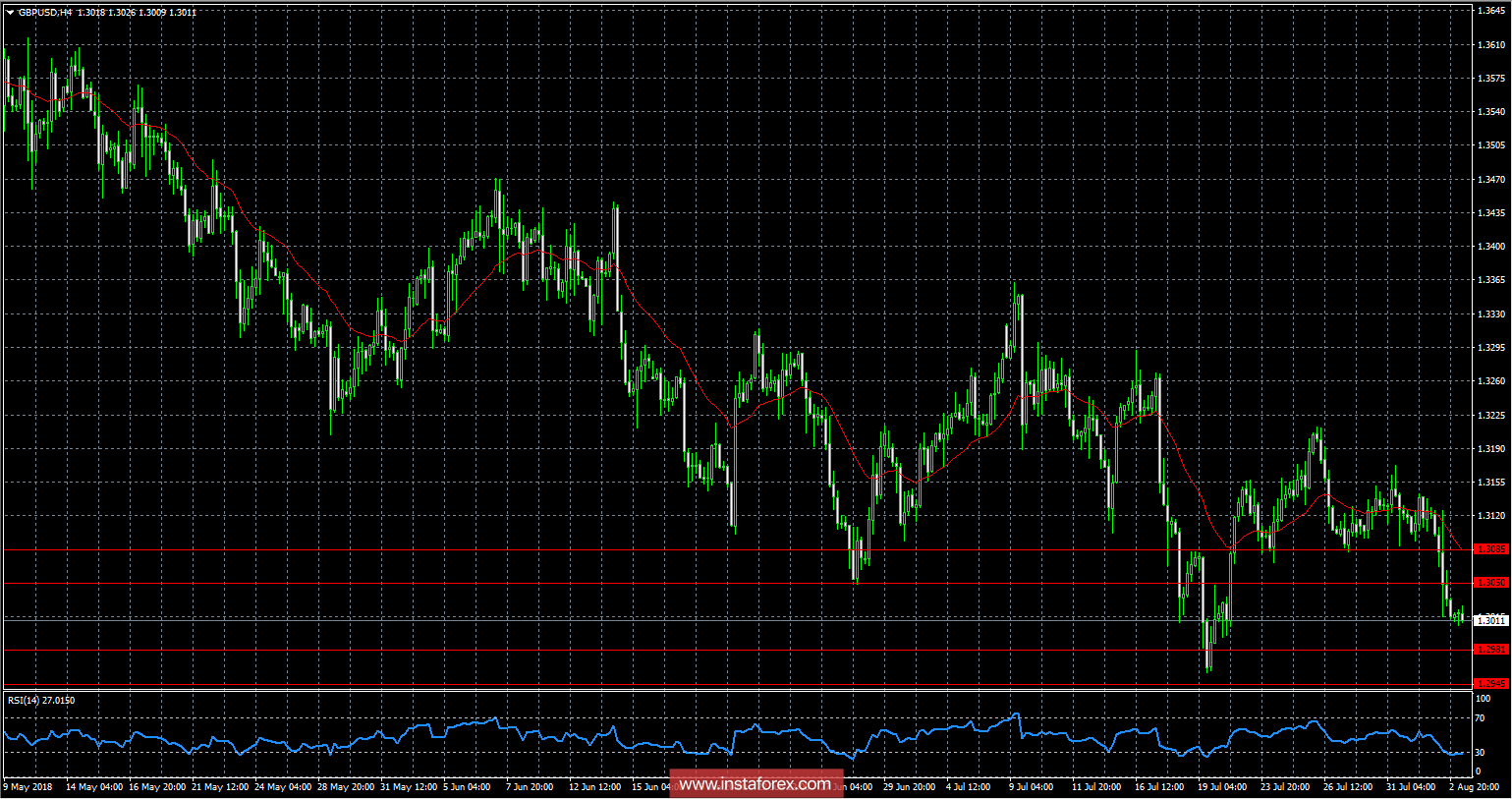Click the 1.3190 price axis value
Image resolution: width=1512 pixels, height=799 pixels.
click(x=1491, y=449)
